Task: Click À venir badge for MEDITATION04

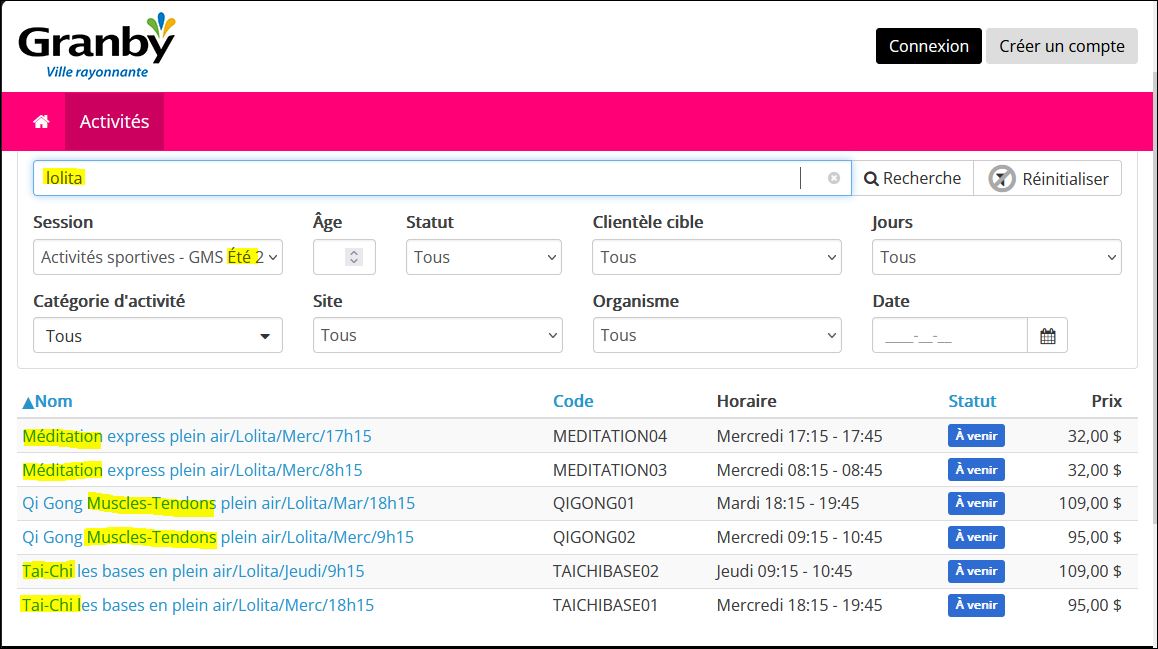Action: point(976,436)
